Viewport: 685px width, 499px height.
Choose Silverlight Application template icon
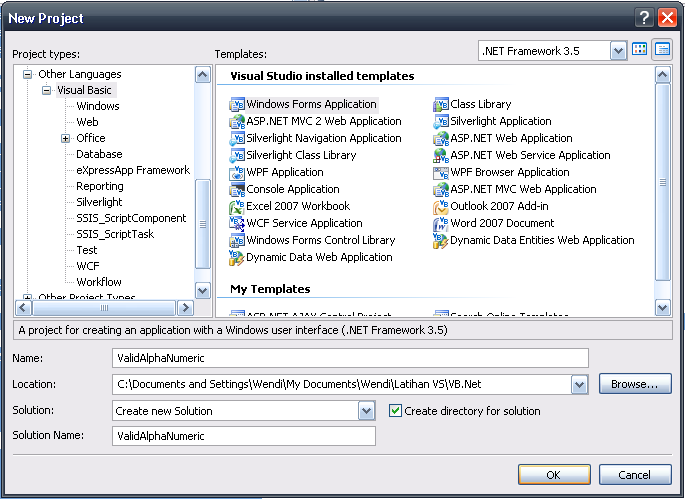click(x=441, y=121)
